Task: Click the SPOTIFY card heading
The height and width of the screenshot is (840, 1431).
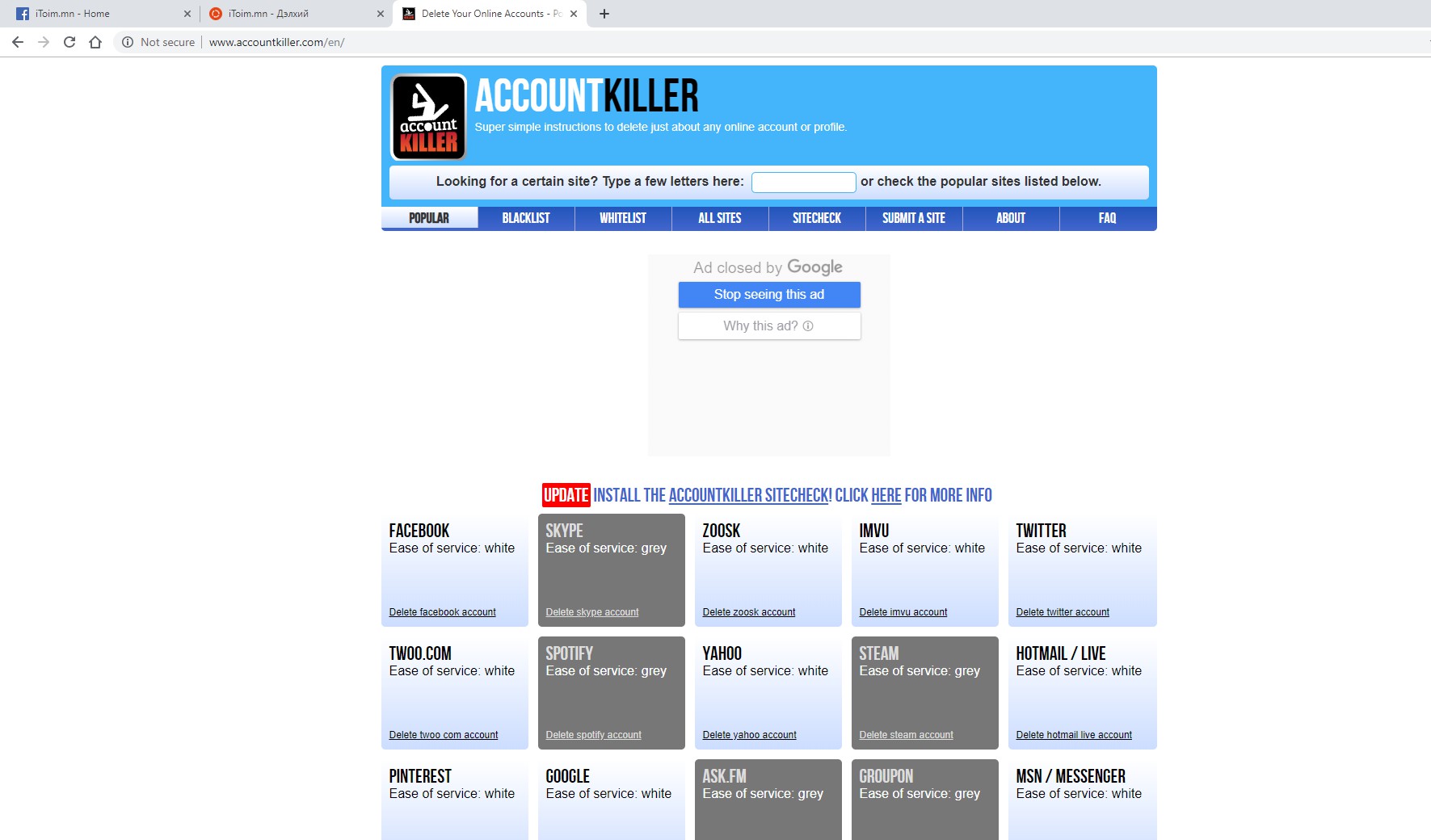Action: pyautogui.click(x=569, y=653)
